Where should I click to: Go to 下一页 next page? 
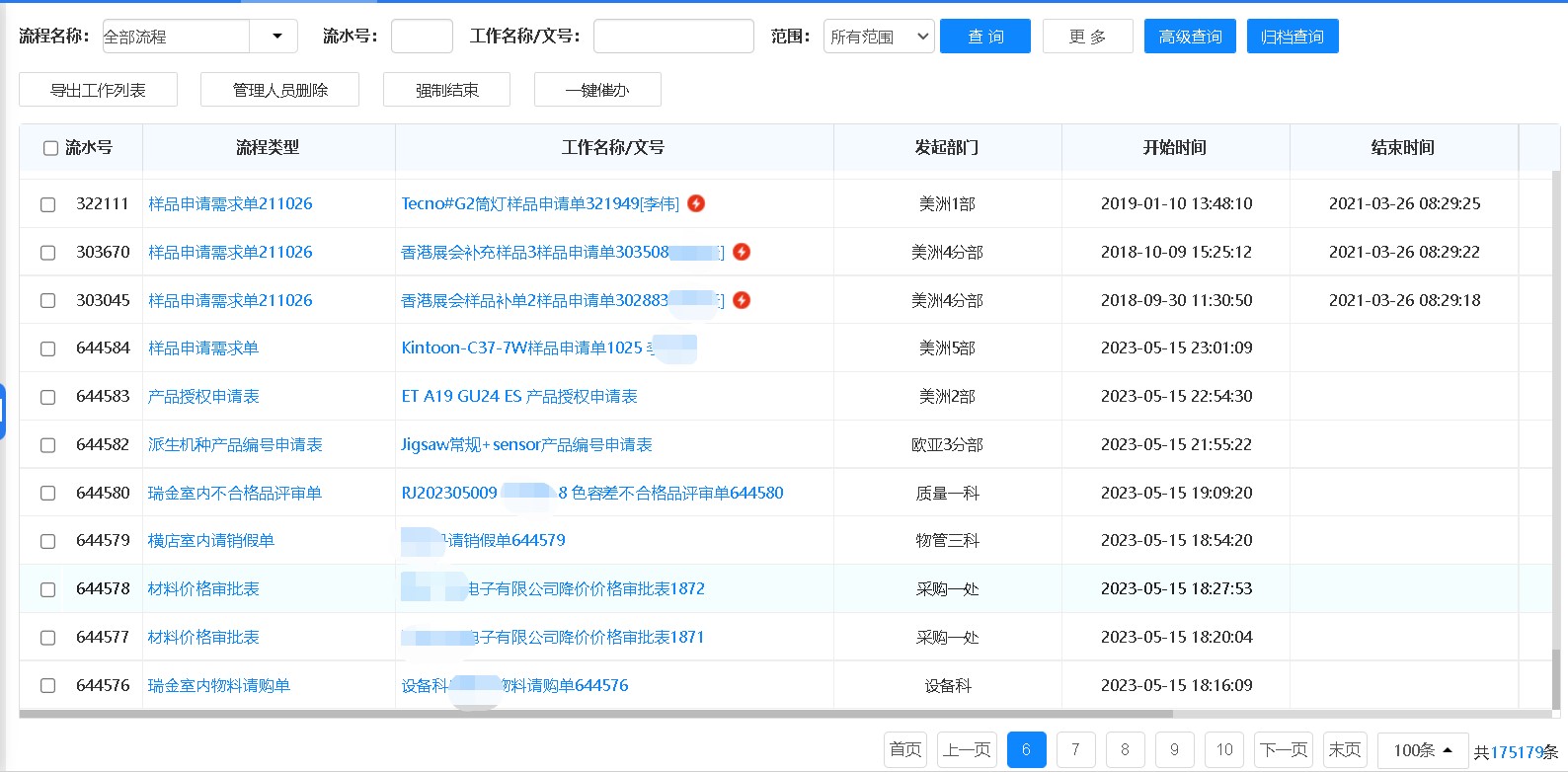coord(1284,750)
